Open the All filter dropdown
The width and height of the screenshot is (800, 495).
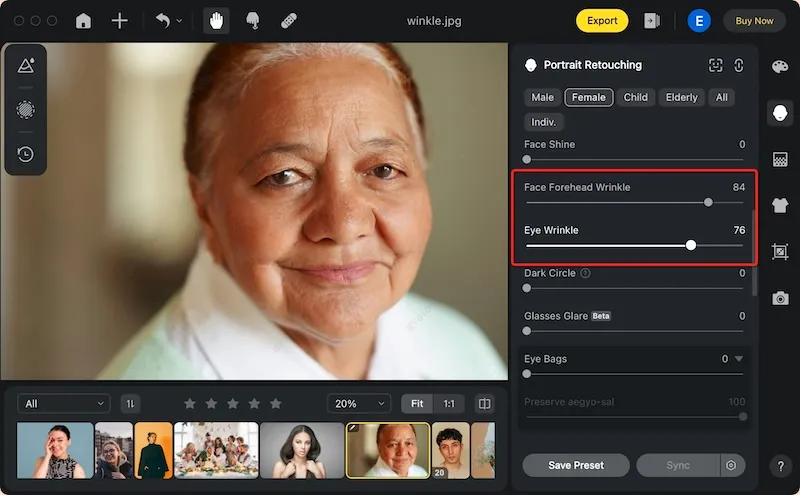coord(65,404)
